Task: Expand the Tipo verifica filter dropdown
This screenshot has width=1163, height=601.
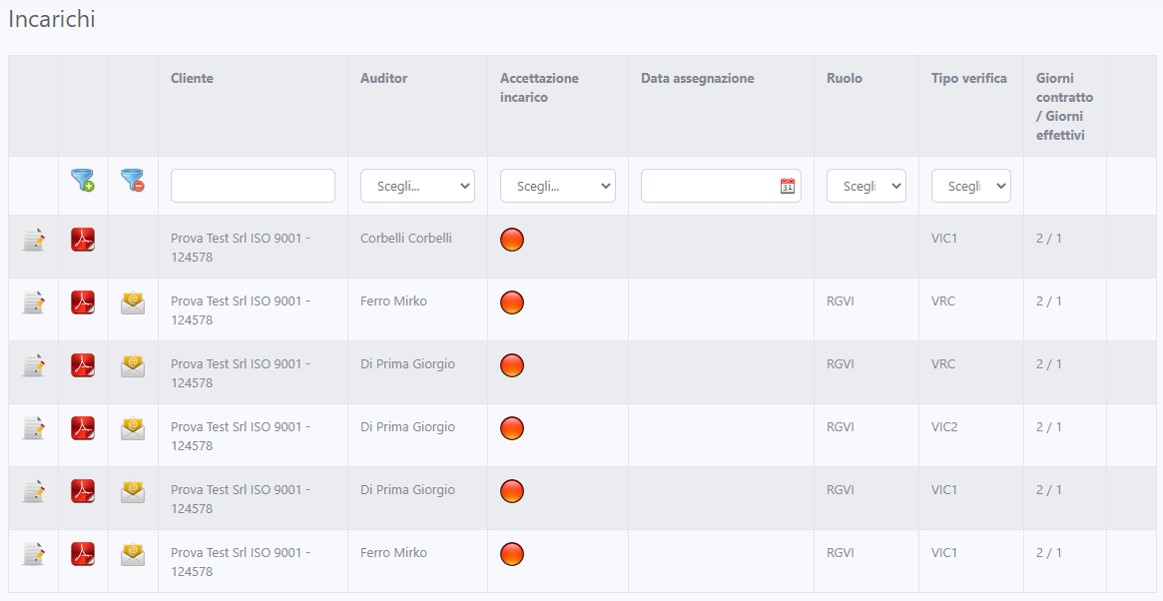Action: (970, 186)
